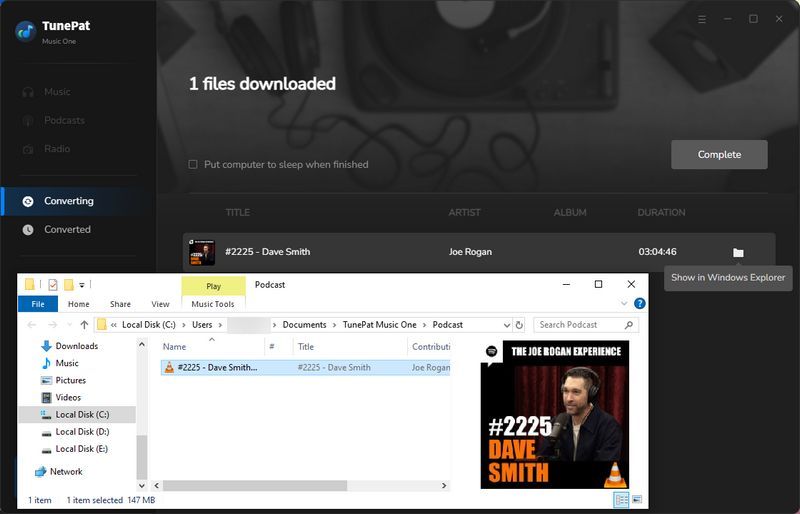
Task: Refresh the Podcast folder view
Action: (521, 325)
